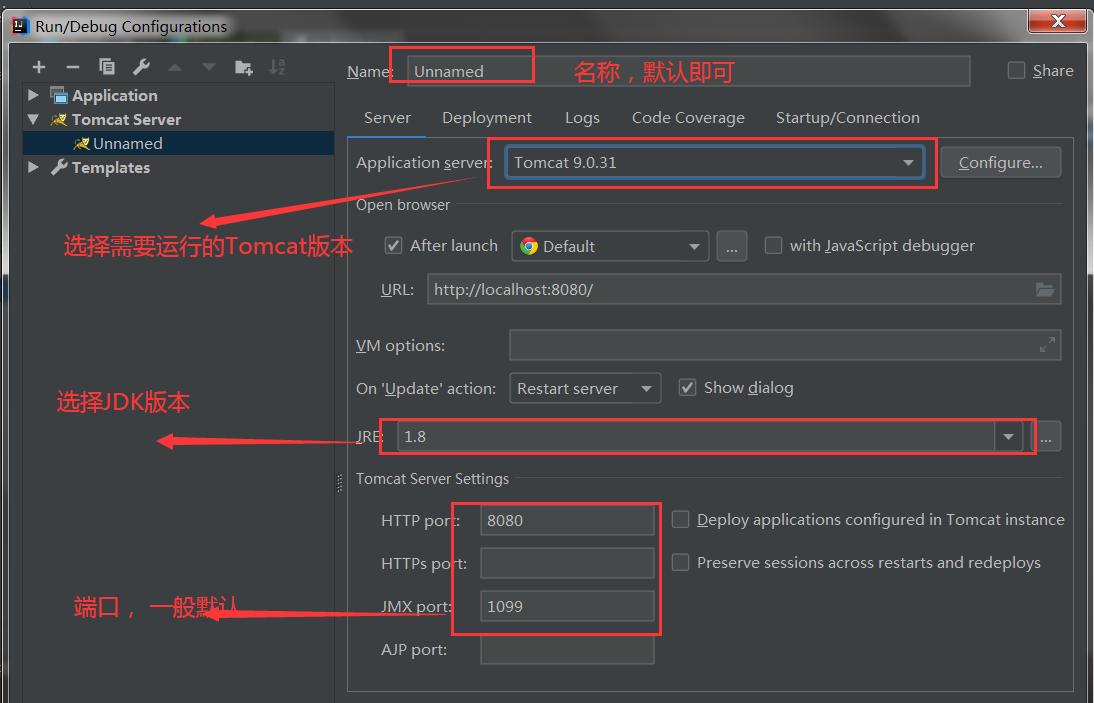The height and width of the screenshot is (703, 1094).
Task: Expand the Templates tree node
Action: pyautogui.click(x=33, y=167)
